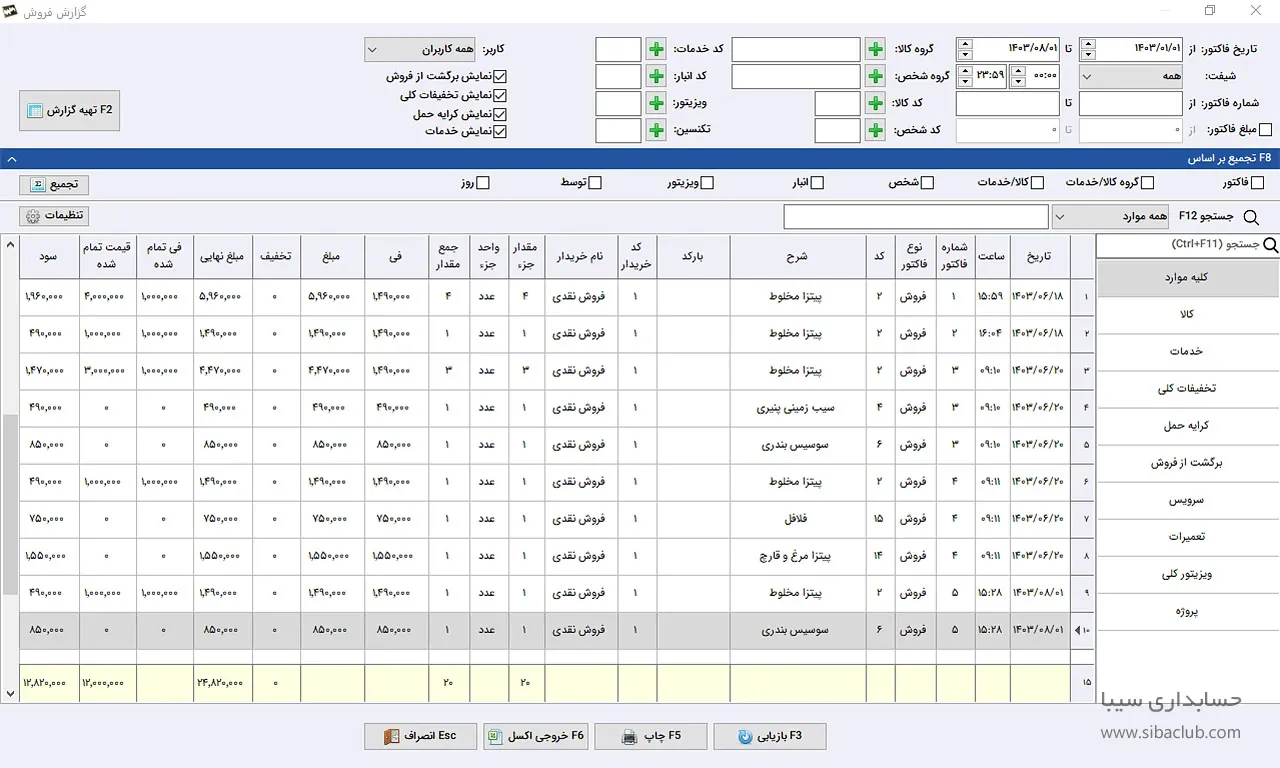1280x768 pixels.
Task: Click the table's vertical scrollbar
Action: [10, 500]
